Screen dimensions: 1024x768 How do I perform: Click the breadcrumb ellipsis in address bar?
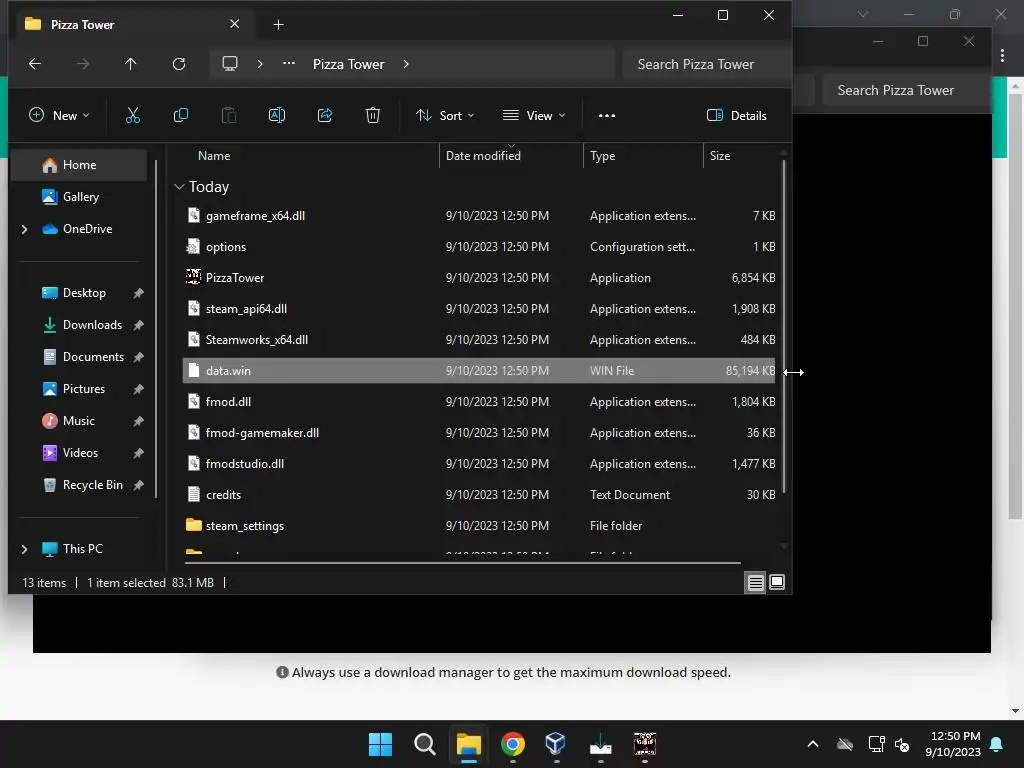[x=289, y=63]
